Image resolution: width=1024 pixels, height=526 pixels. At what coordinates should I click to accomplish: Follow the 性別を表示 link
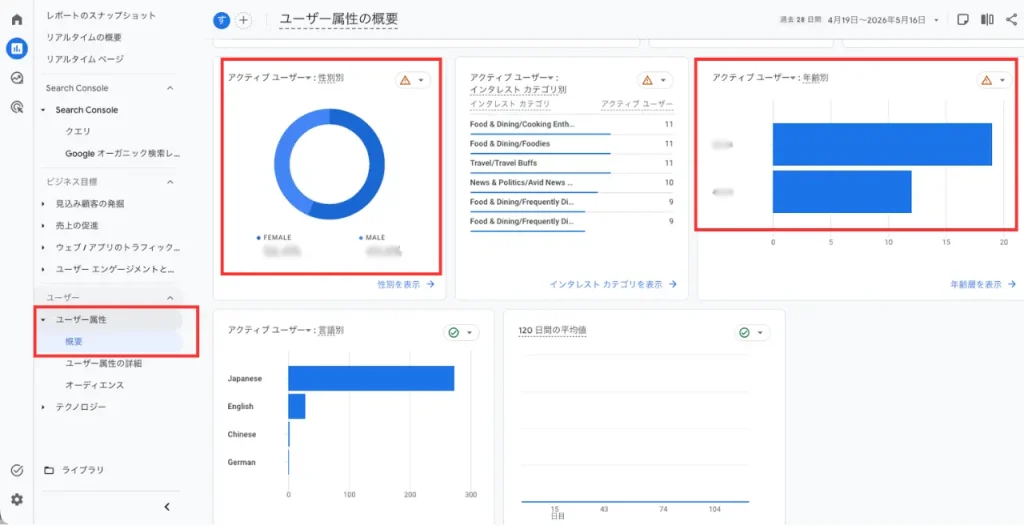(406, 284)
